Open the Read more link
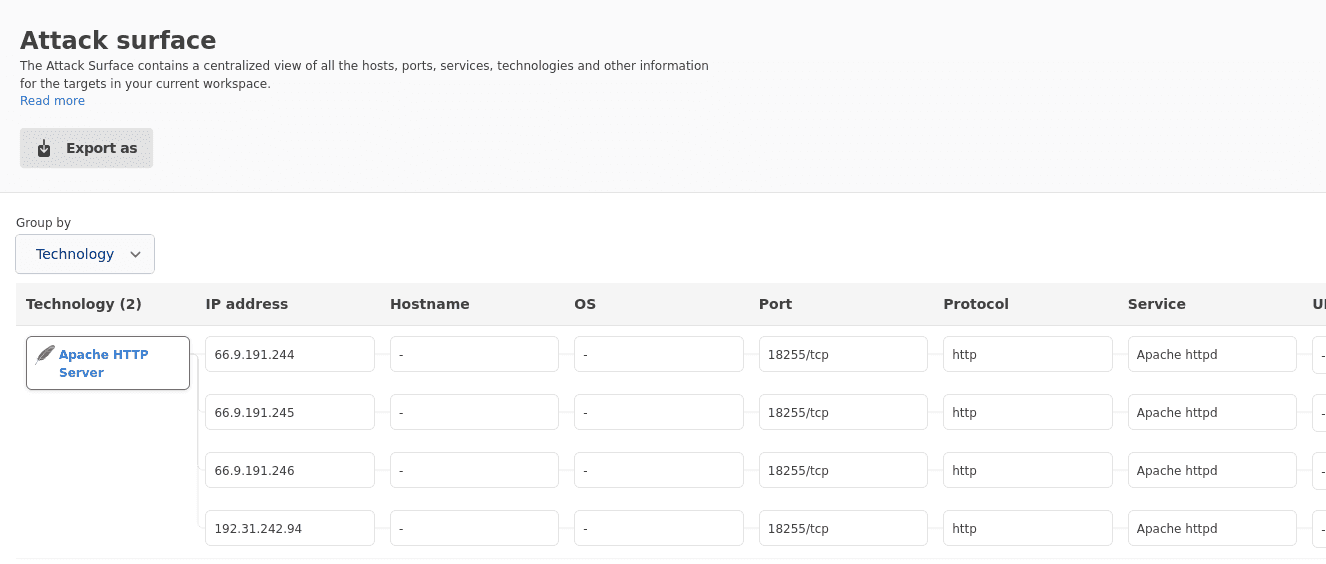 [x=52, y=101]
